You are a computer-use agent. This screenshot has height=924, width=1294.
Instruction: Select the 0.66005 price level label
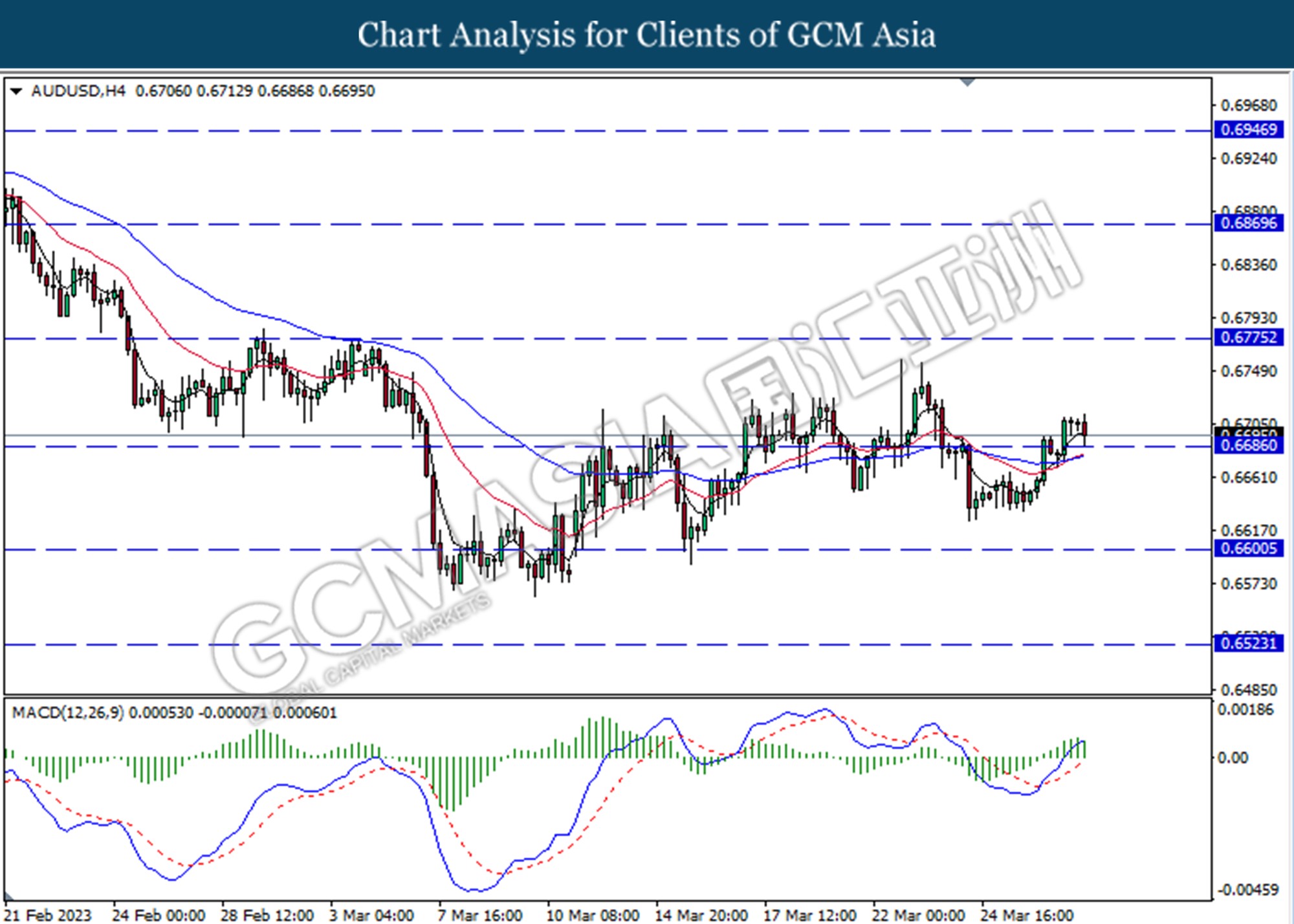click(1249, 549)
